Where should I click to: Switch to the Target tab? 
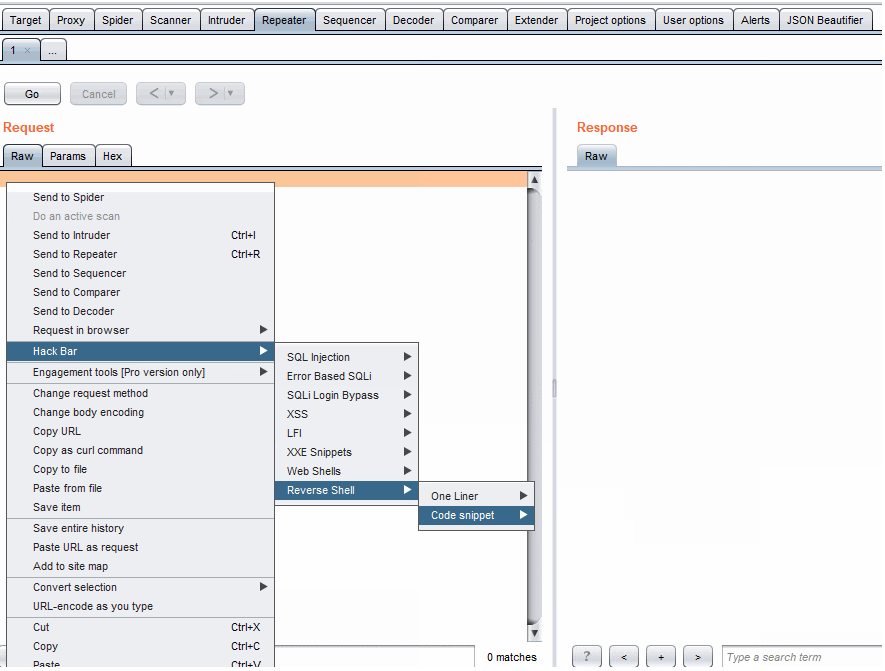coord(25,20)
